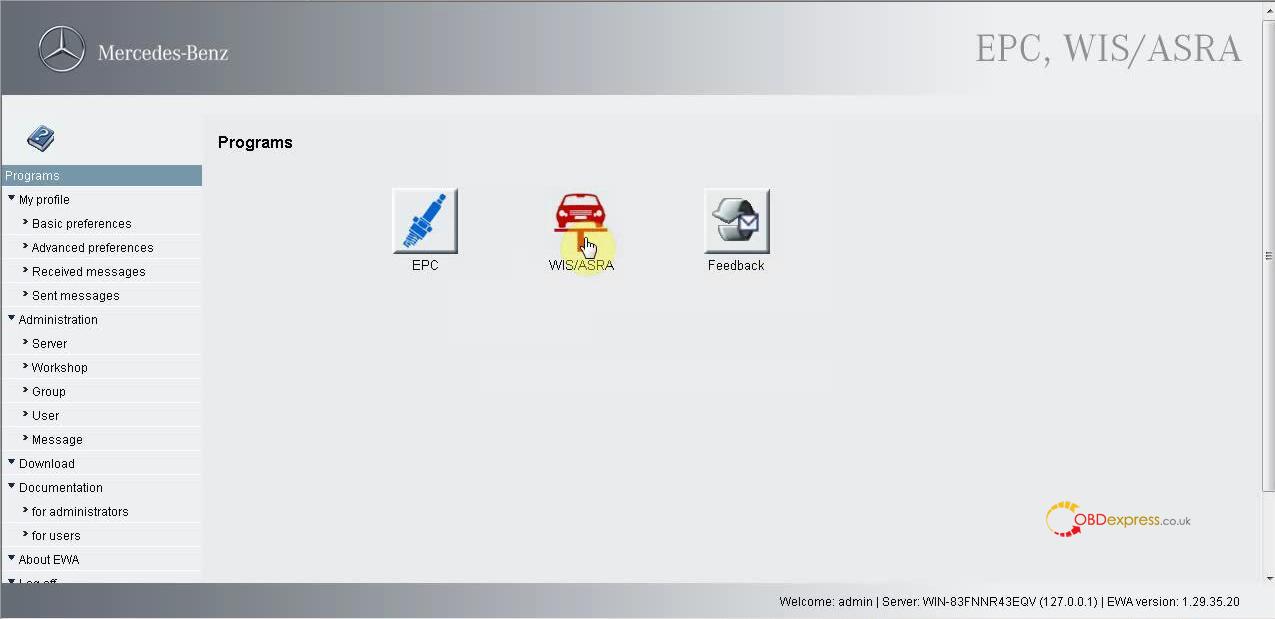Click the Mercedes-Benz star logo

pyautogui.click(x=61, y=50)
